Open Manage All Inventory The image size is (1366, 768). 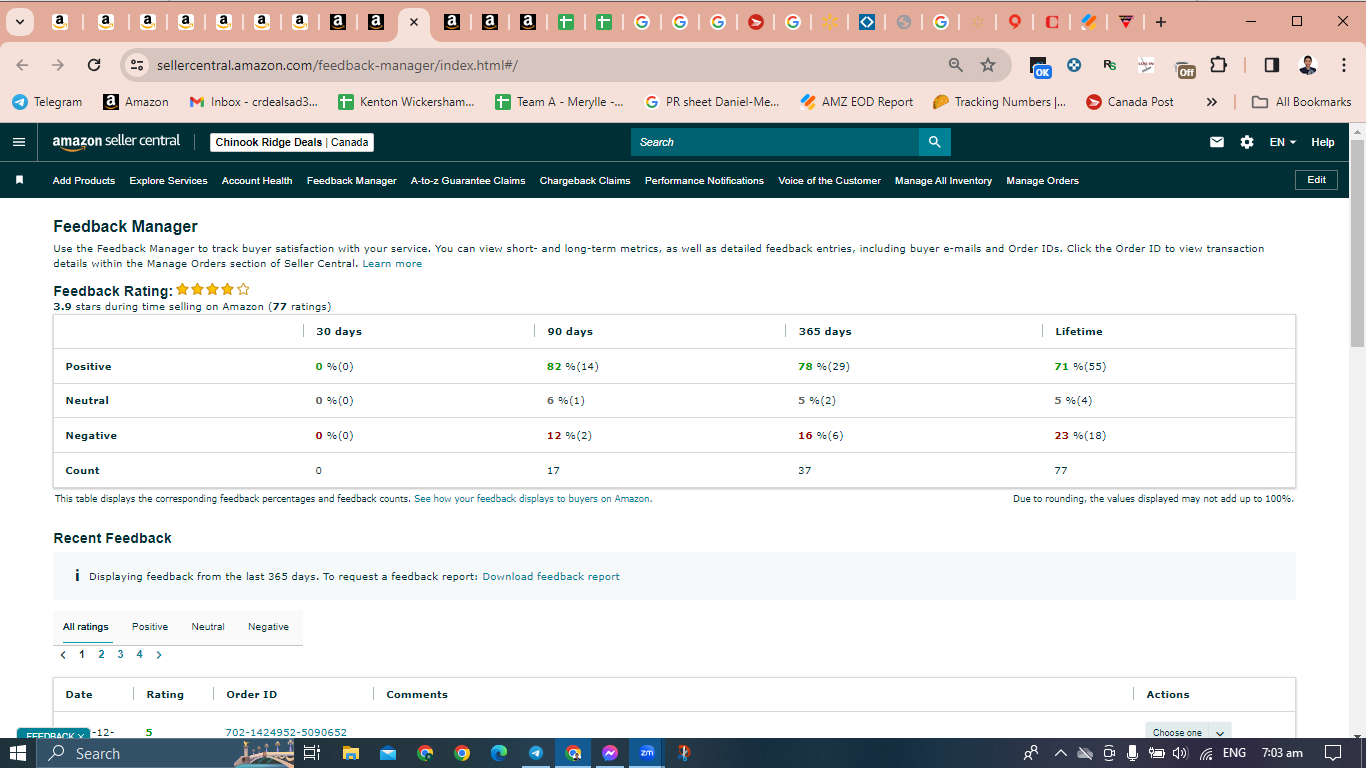(x=943, y=181)
